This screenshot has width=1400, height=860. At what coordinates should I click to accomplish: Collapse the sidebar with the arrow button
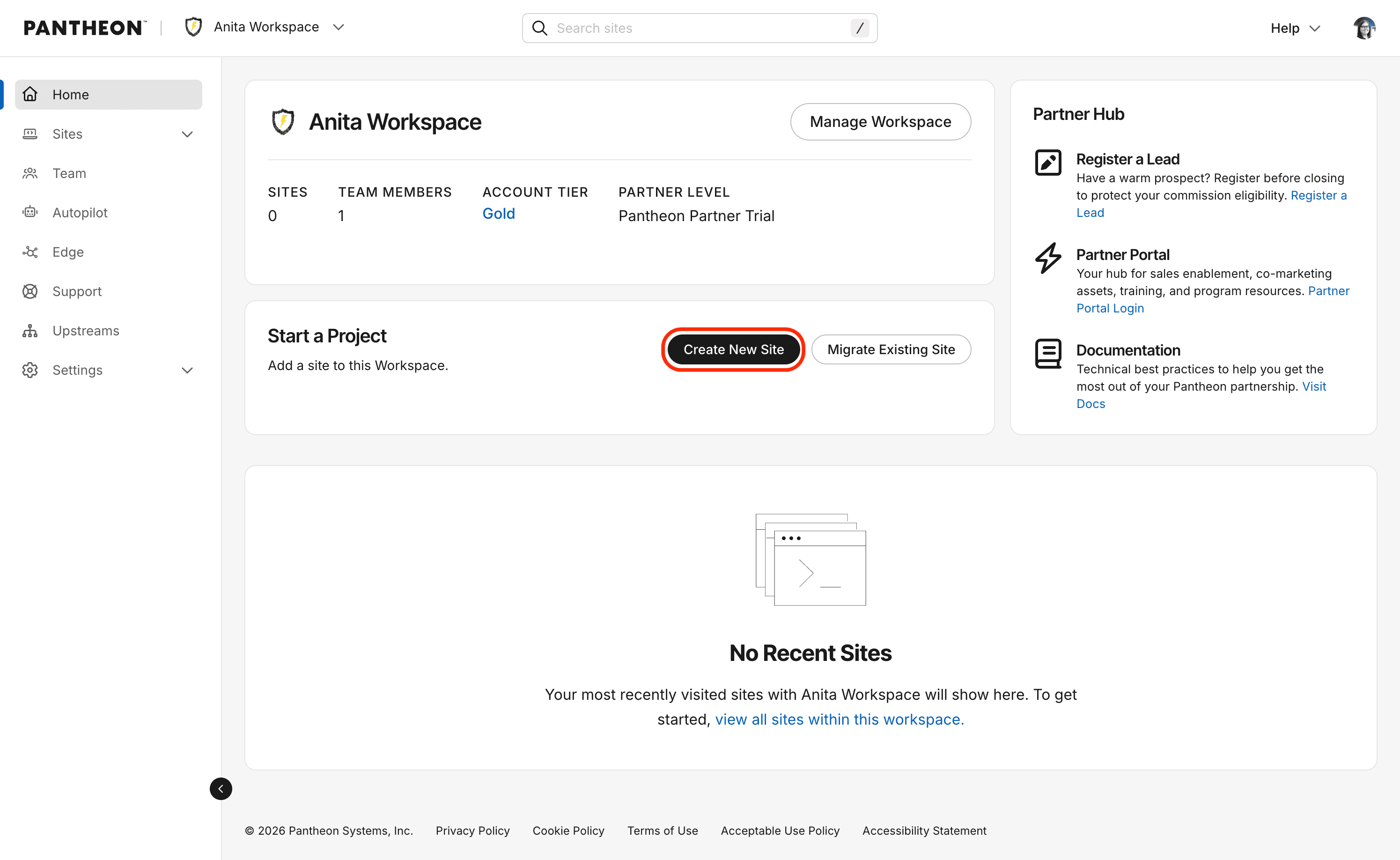tap(221, 789)
